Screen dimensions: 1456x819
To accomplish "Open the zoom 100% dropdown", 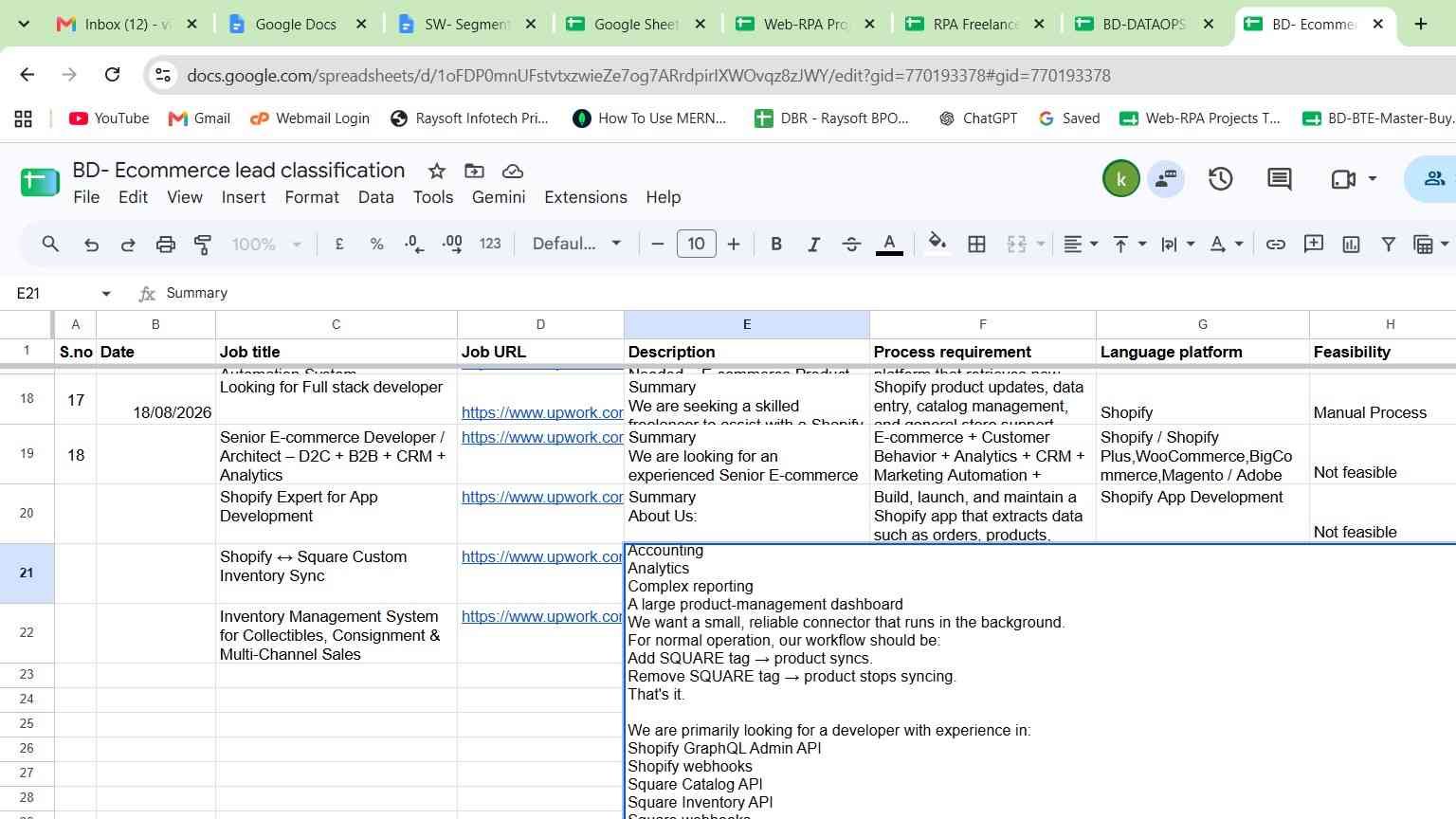I will pos(266,245).
